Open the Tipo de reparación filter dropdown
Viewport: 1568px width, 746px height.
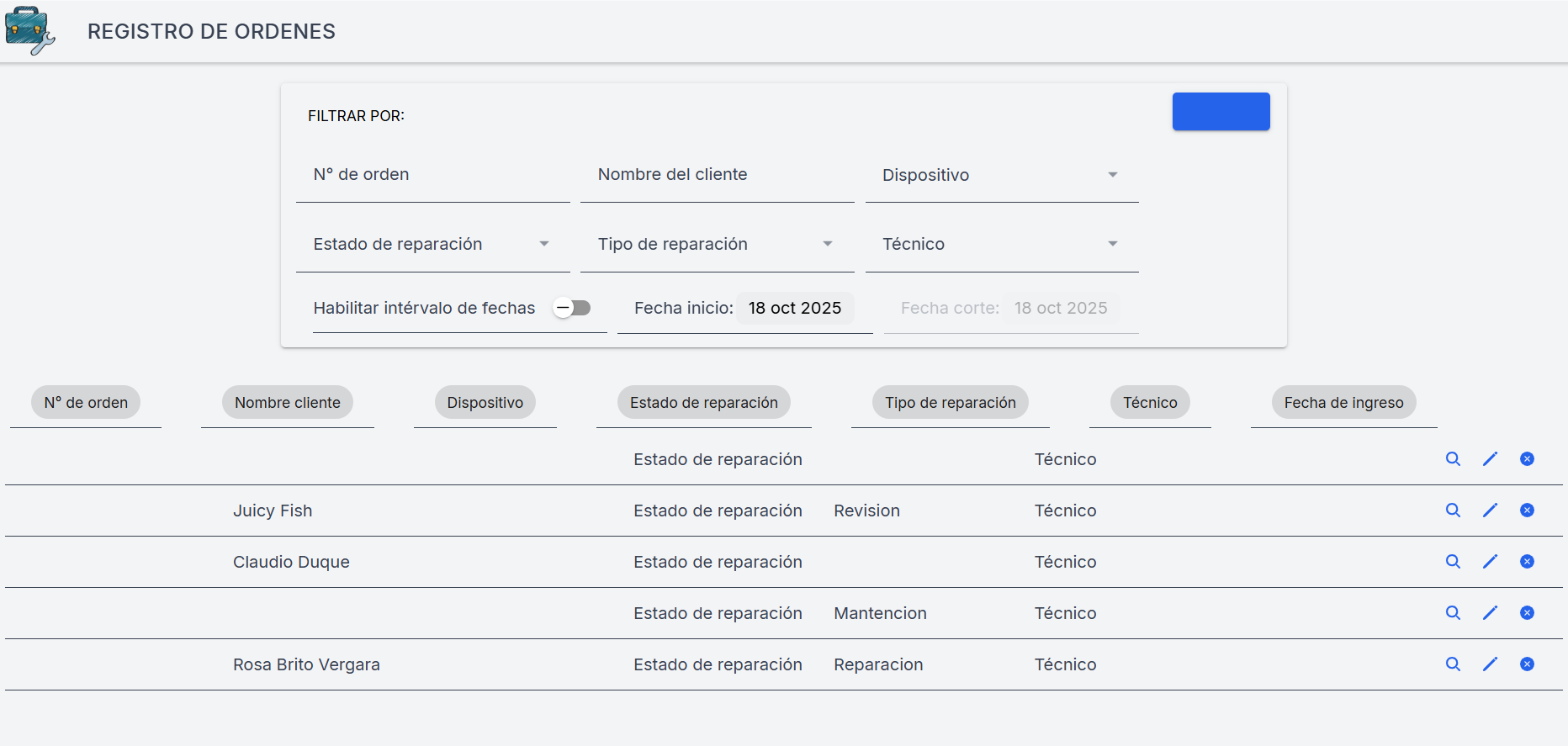[717, 245]
